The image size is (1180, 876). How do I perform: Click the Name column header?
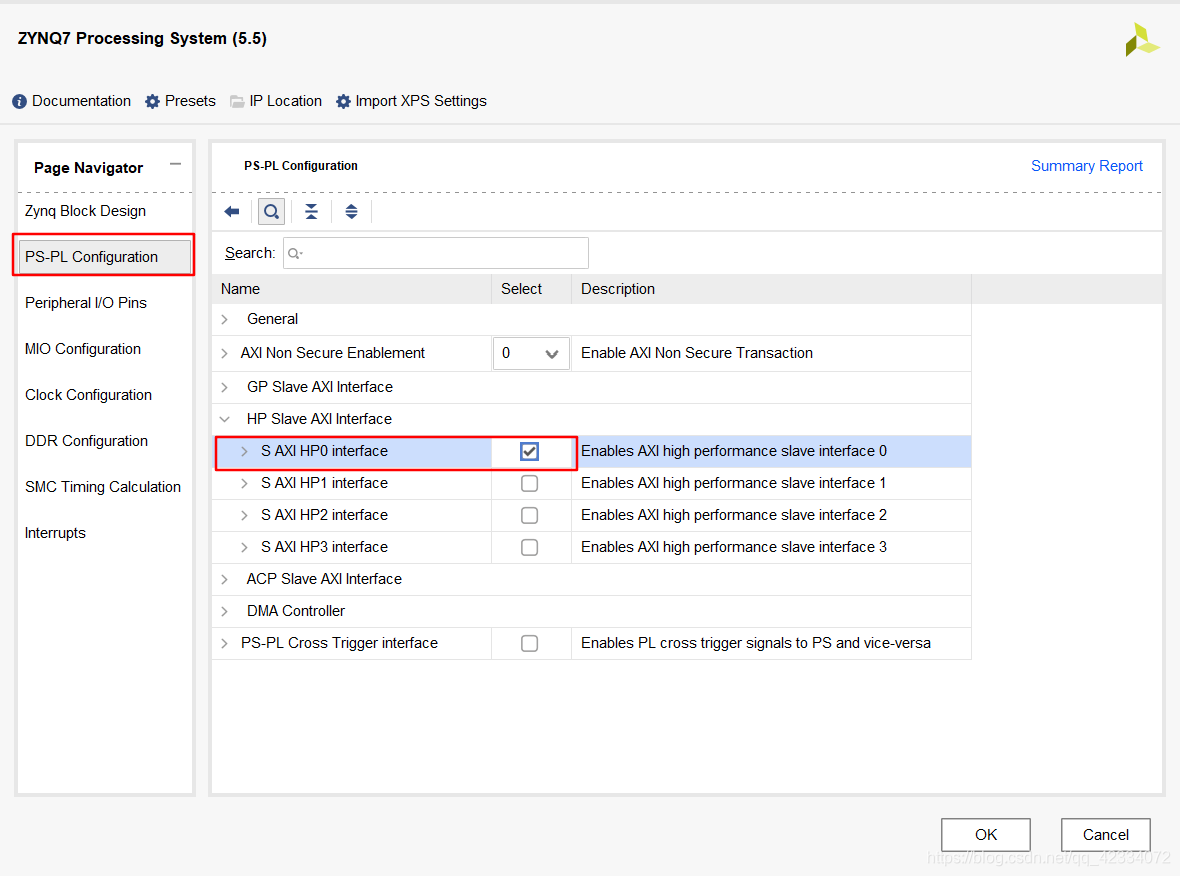tap(352, 289)
